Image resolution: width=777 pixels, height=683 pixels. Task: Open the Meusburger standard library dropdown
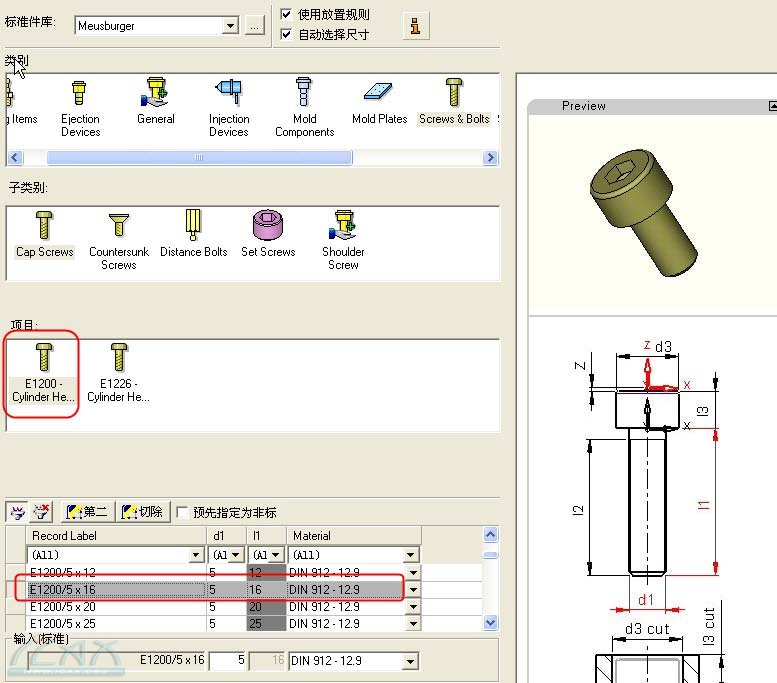click(231, 26)
